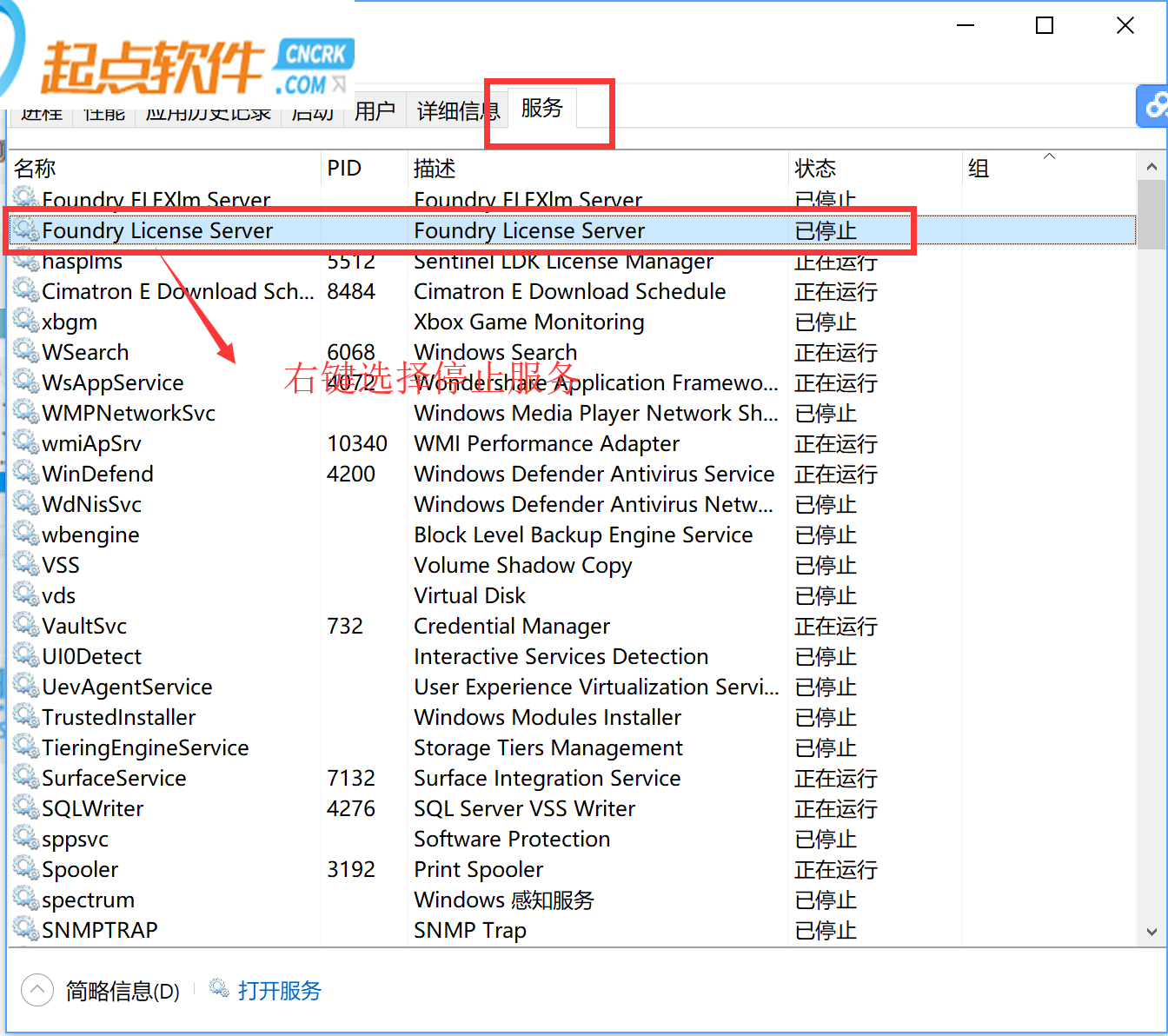Image resolution: width=1168 pixels, height=1036 pixels.
Task: Switch to the 用户 tab
Action: [x=375, y=110]
